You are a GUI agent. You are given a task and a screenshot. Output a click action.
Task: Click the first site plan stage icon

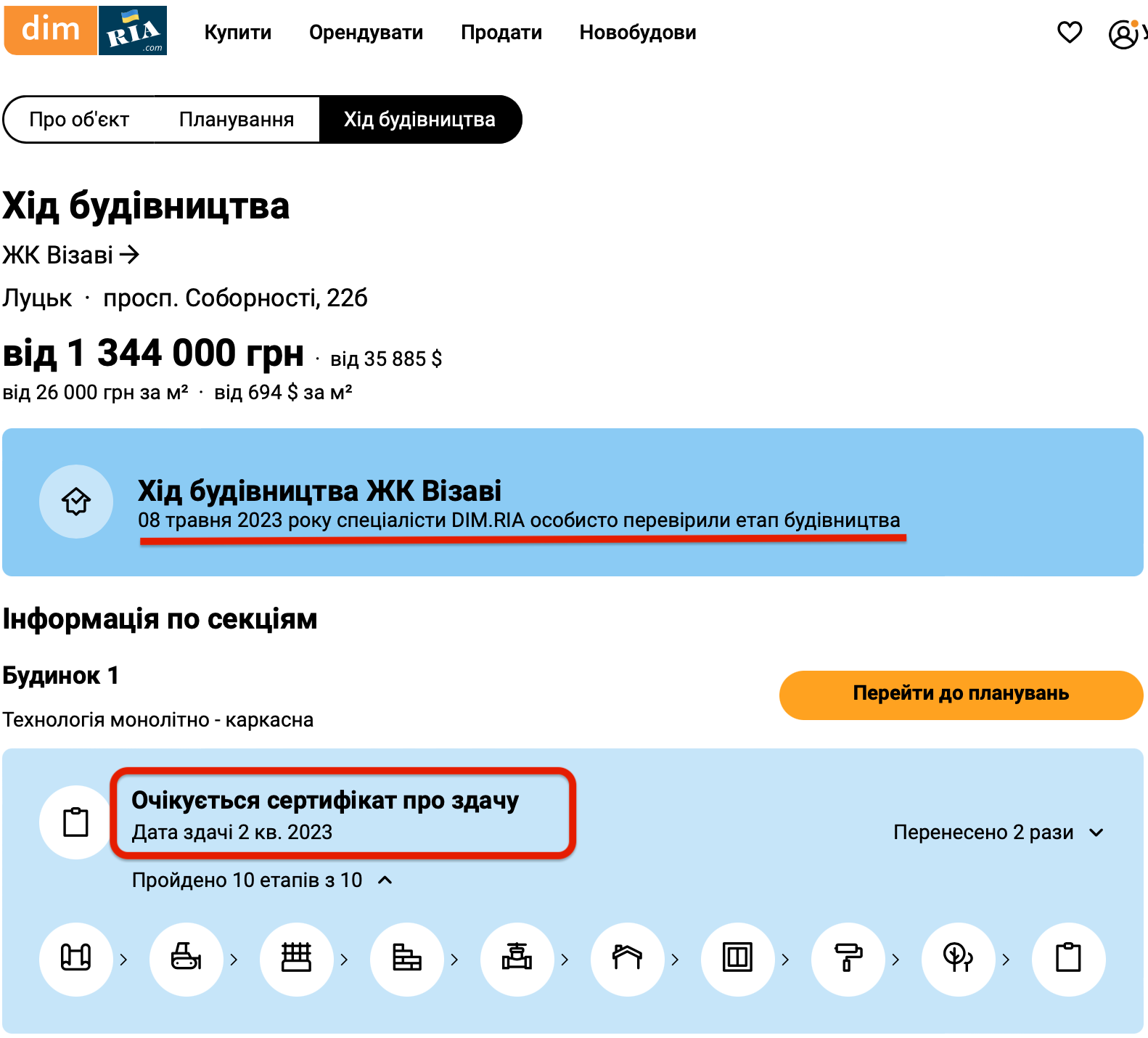[x=75, y=959]
